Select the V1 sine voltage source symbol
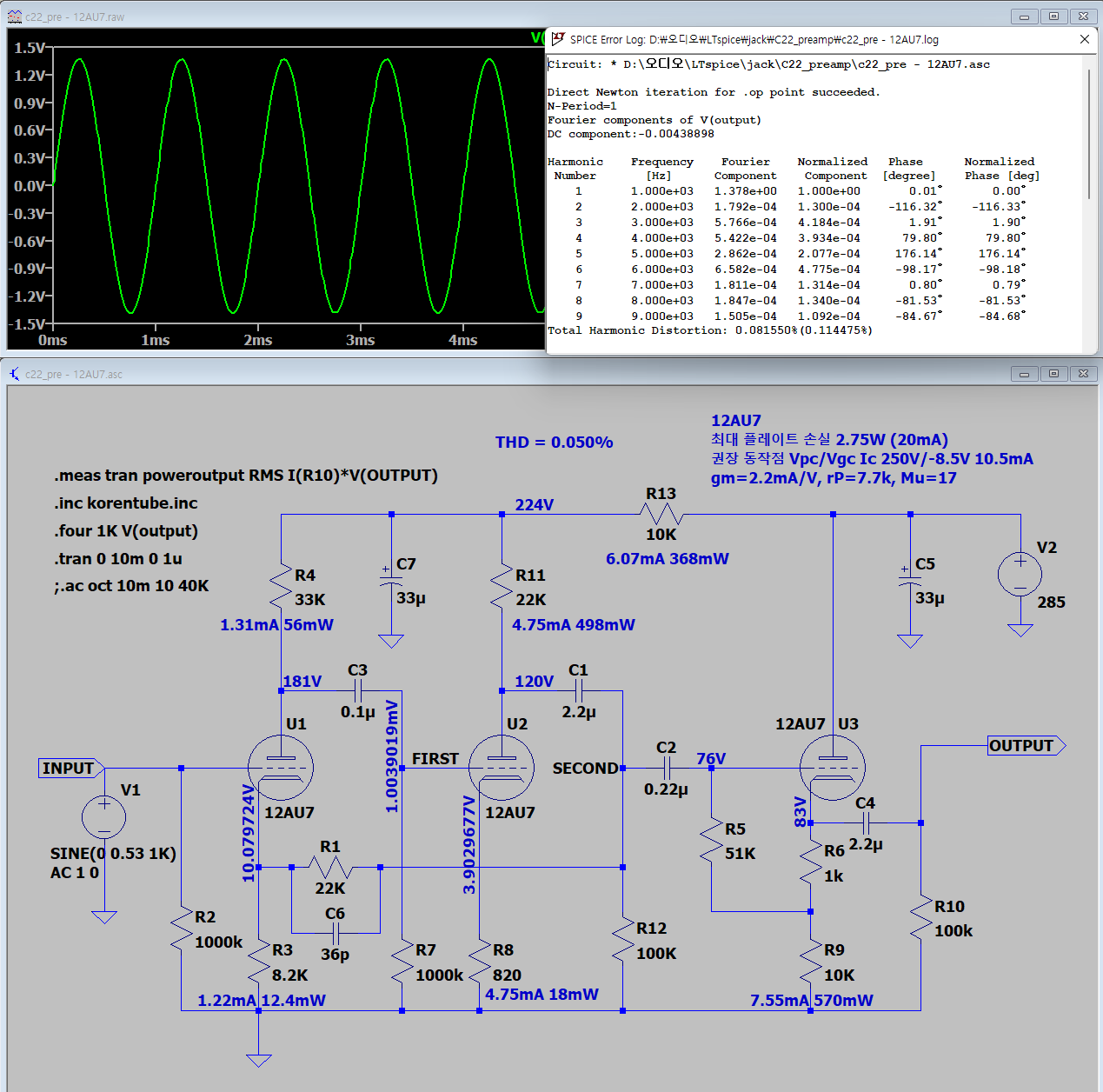 pyautogui.click(x=103, y=817)
